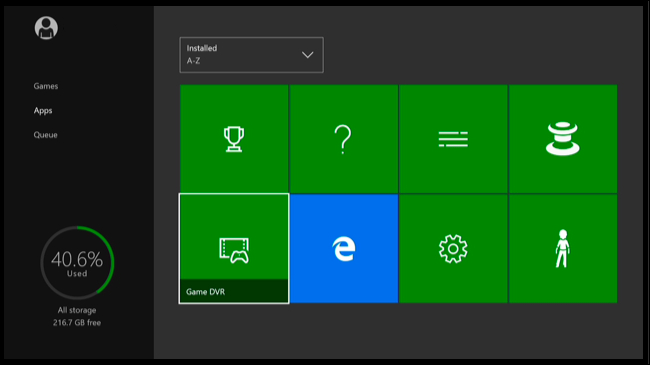The height and width of the screenshot is (365, 650).
Task: Open the Avatar figure tile
Action: point(563,248)
